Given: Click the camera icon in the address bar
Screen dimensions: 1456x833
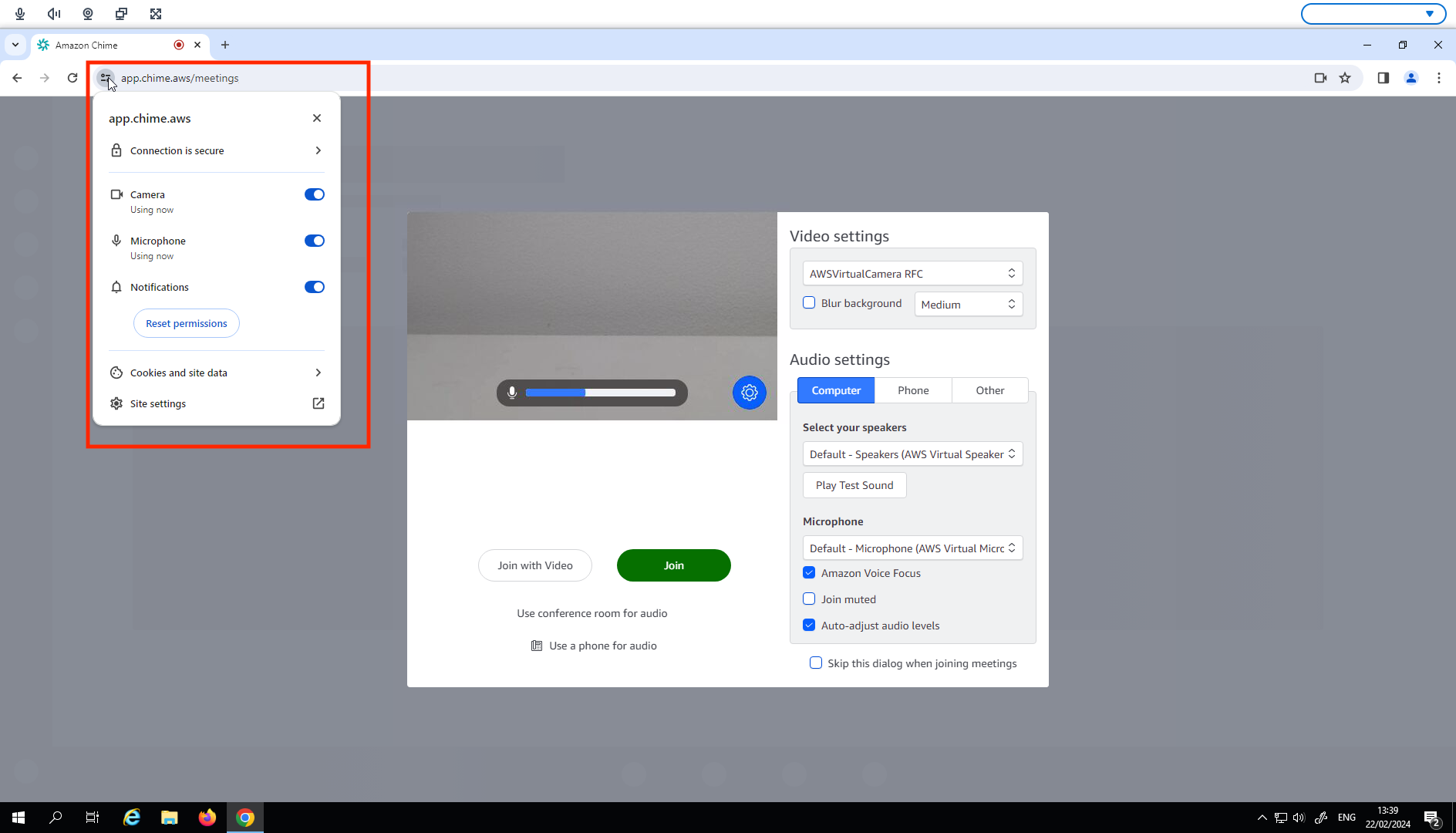Looking at the screenshot, I should 1321,78.
